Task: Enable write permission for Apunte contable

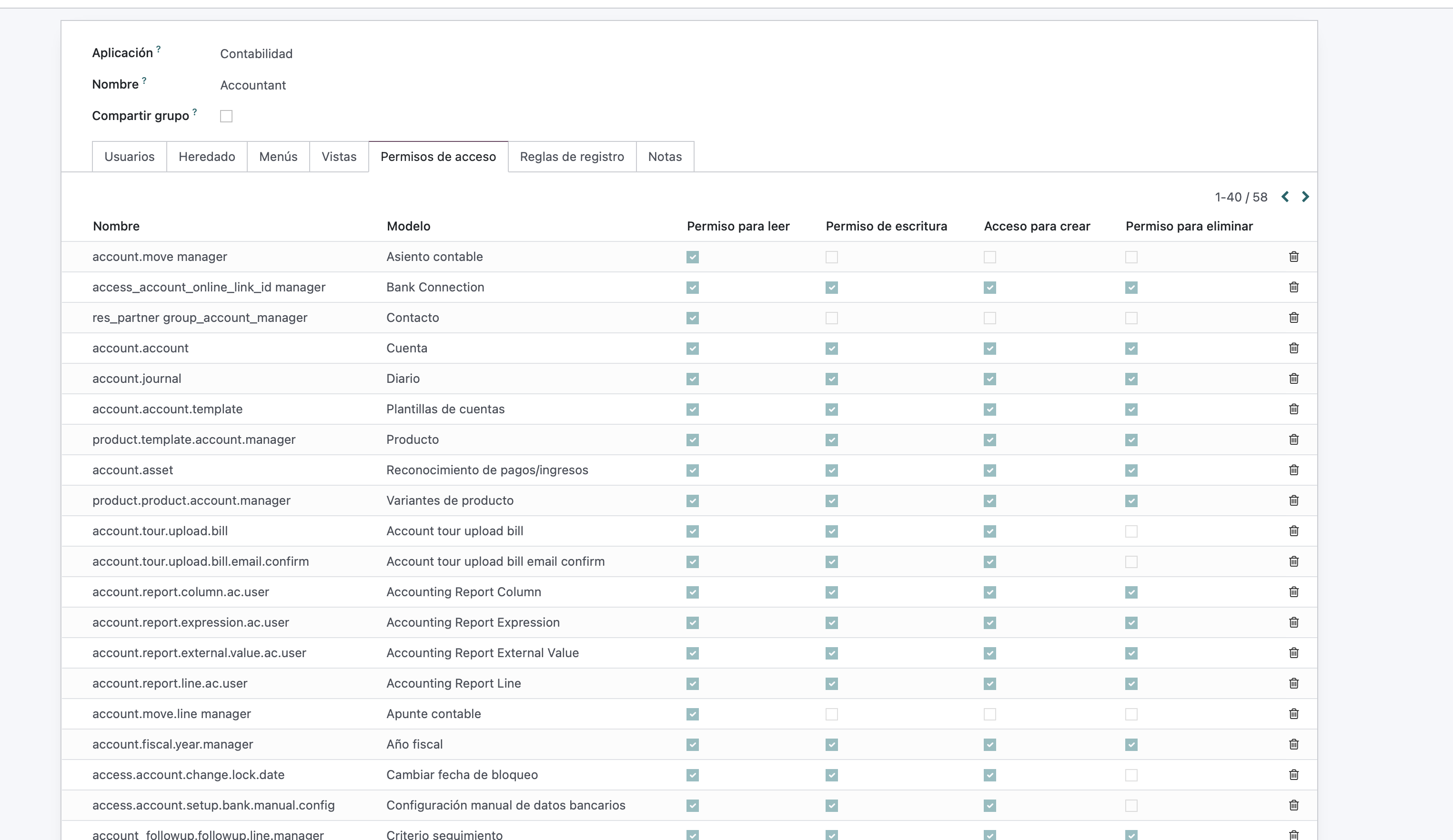Action: (831, 714)
